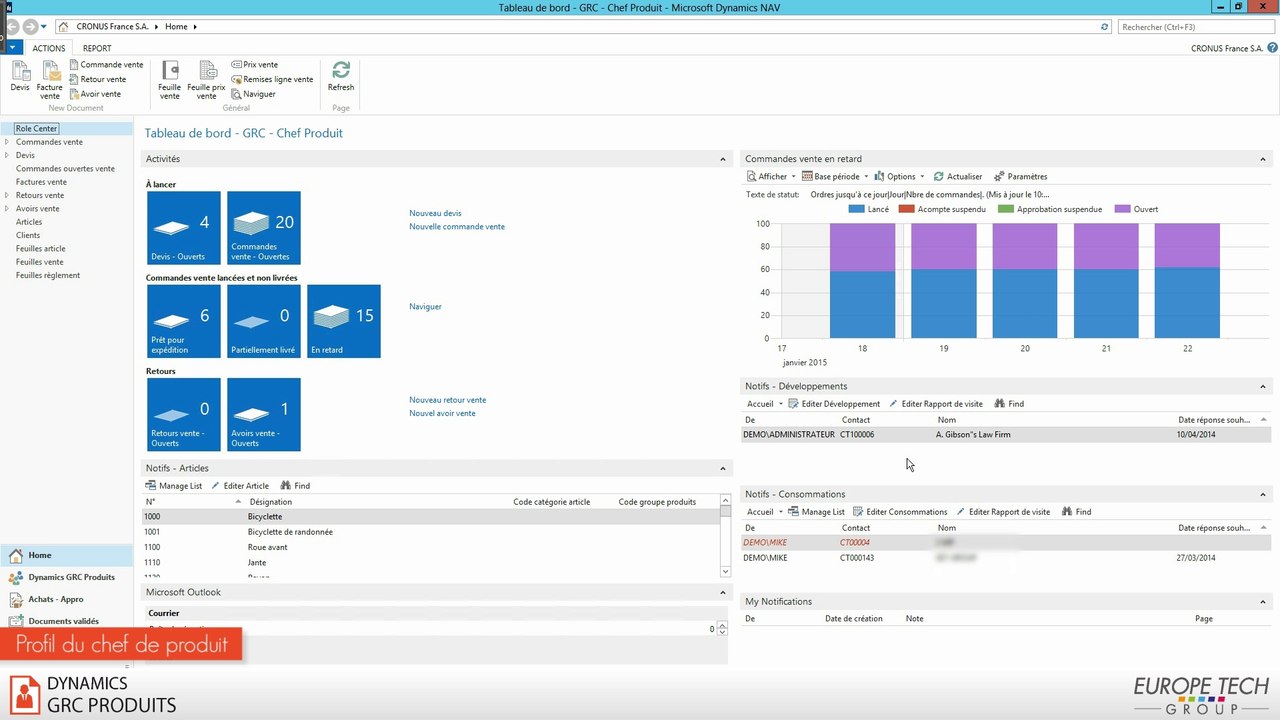Open the Devis - Ouverts tile
The height and width of the screenshot is (720, 1280).
tap(184, 228)
